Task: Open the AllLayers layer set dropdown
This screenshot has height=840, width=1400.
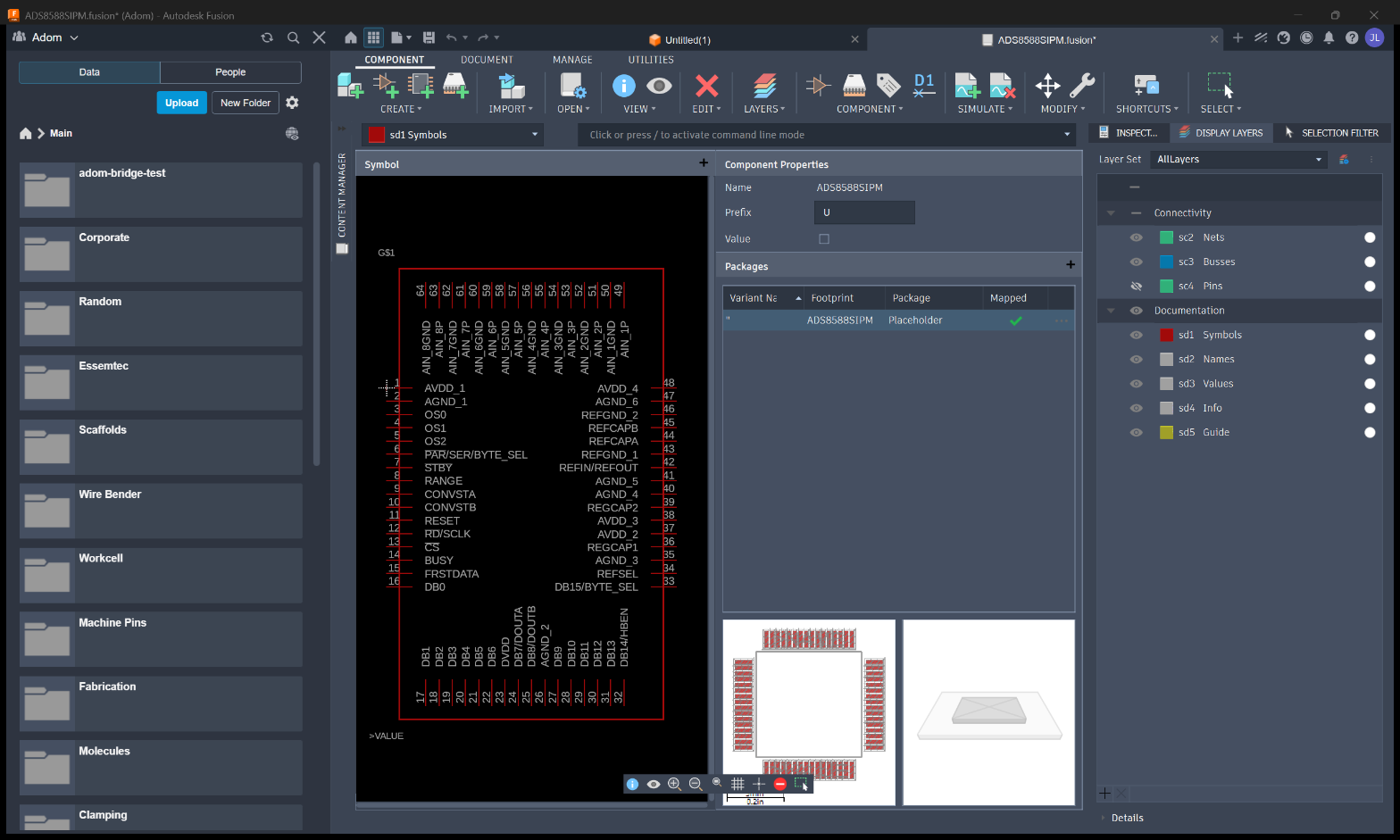Action: pyautogui.click(x=1239, y=160)
